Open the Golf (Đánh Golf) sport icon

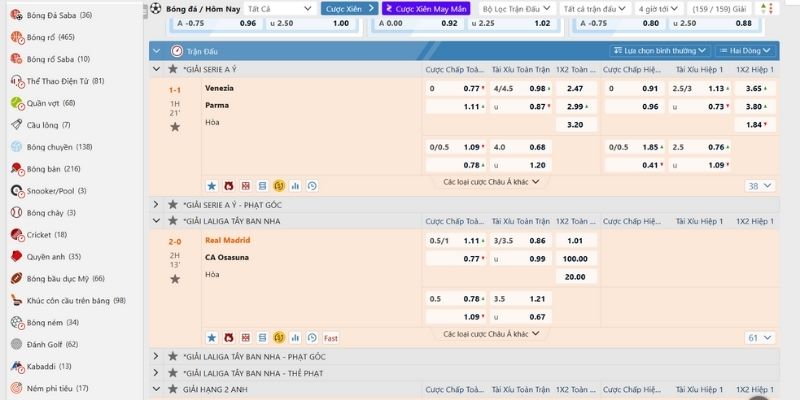(x=16, y=344)
